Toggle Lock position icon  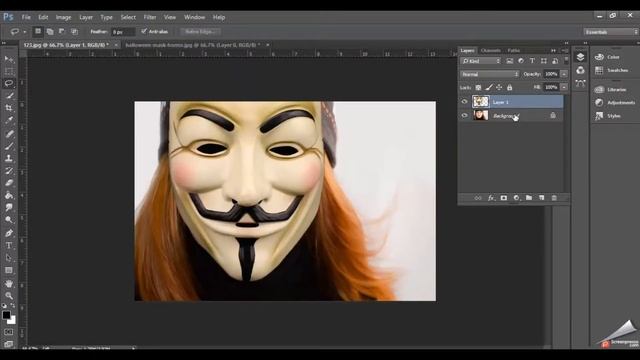tap(499, 87)
